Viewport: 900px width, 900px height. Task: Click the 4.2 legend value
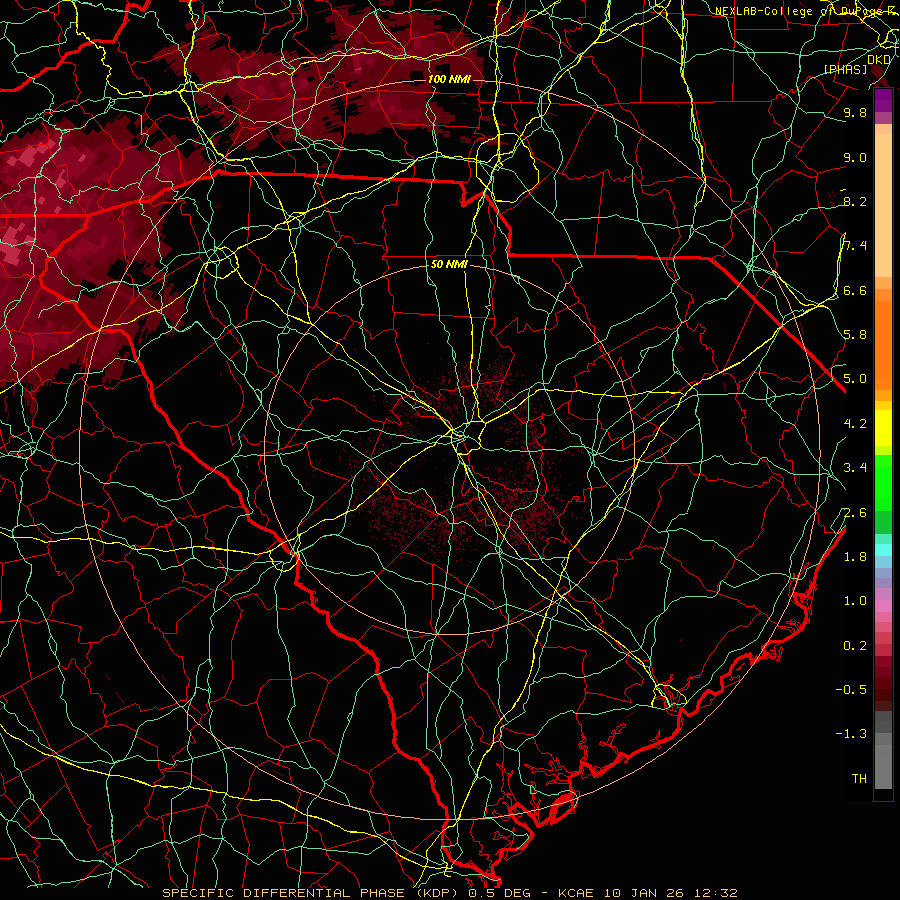pyautogui.click(x=855, y=423)
